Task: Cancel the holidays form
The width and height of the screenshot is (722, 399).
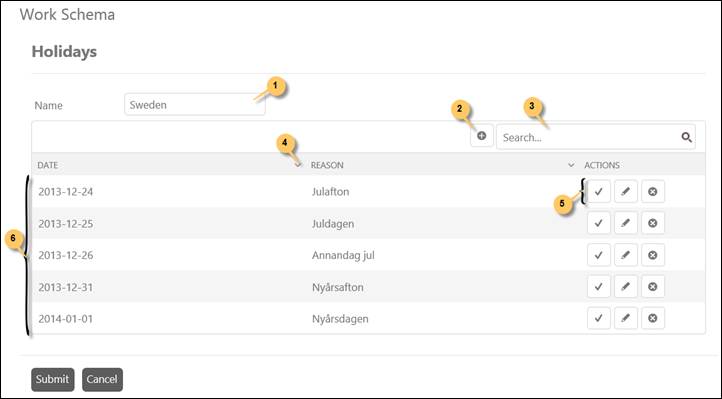Action: click(102, 379)
